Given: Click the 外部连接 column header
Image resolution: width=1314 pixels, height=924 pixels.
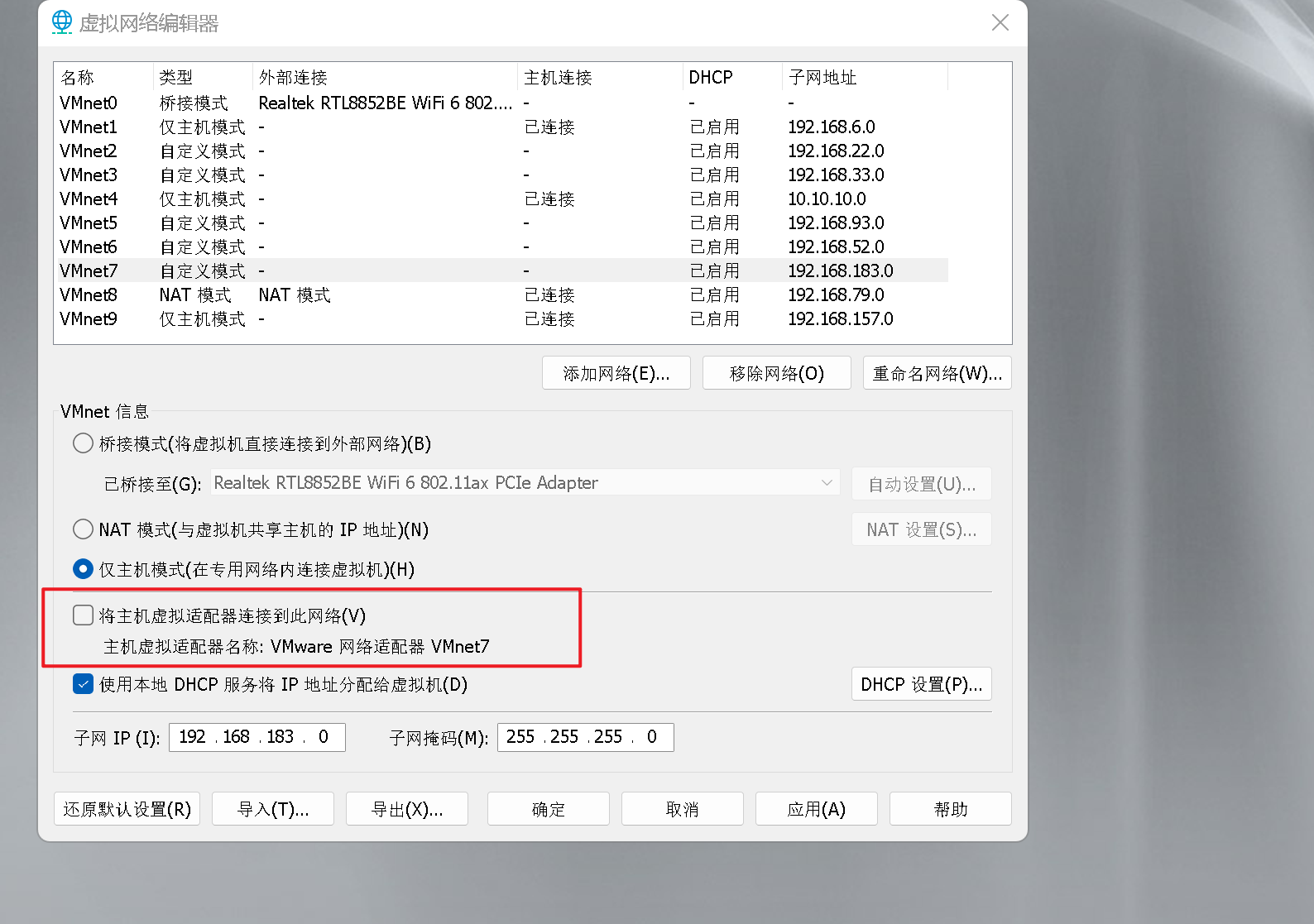Looking at the screenshot, I should pos(385,77).
